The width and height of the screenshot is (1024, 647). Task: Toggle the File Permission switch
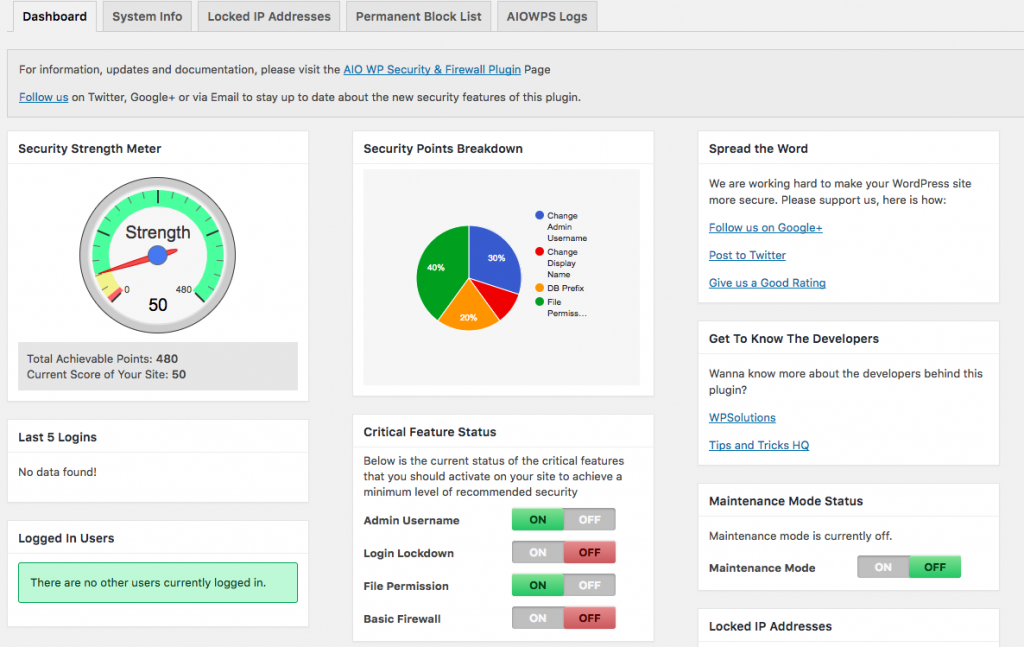[563, 586]
